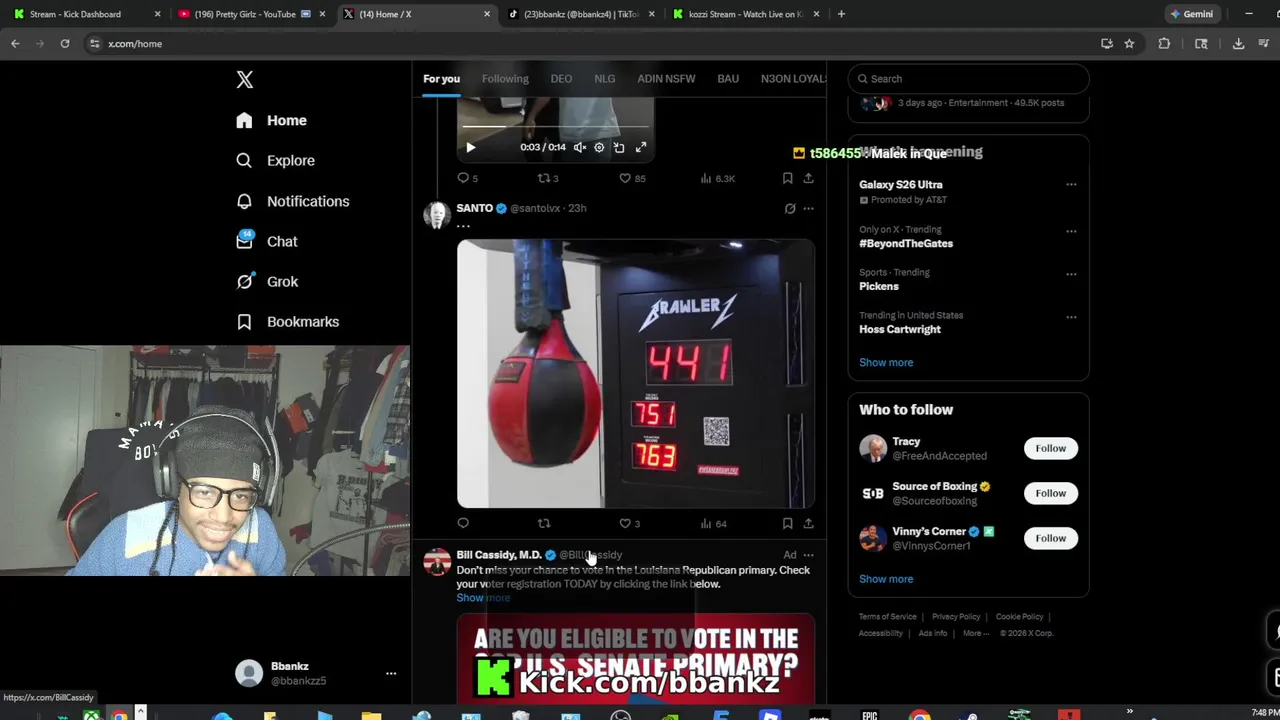Switch to the bbankz TikTok tab
Screen dimensions: 1280x720
[580, 14]
